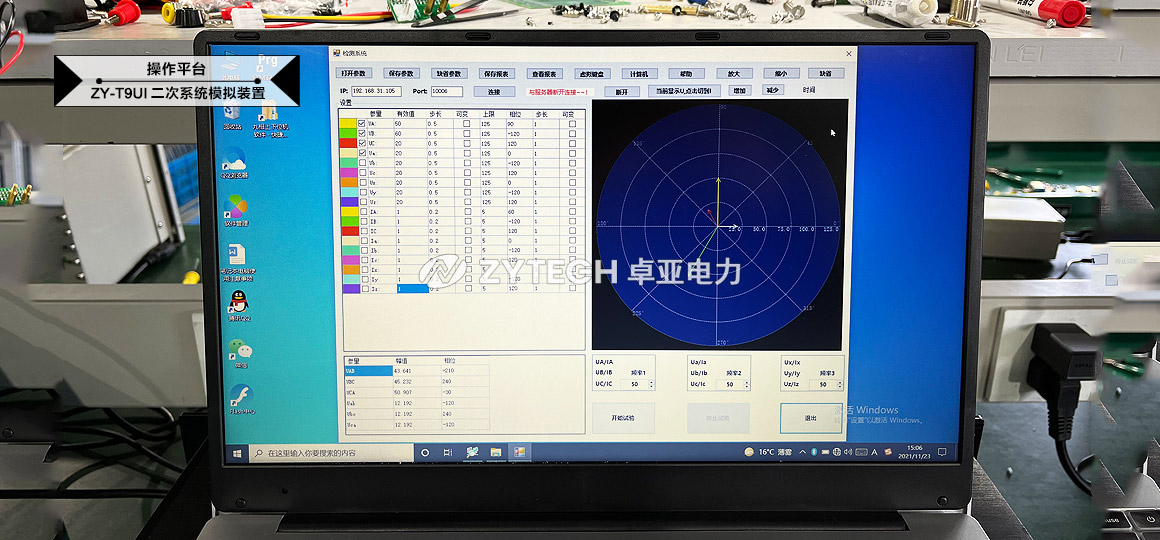Toggle the 当前显示U display switch button

click(684, 91)
